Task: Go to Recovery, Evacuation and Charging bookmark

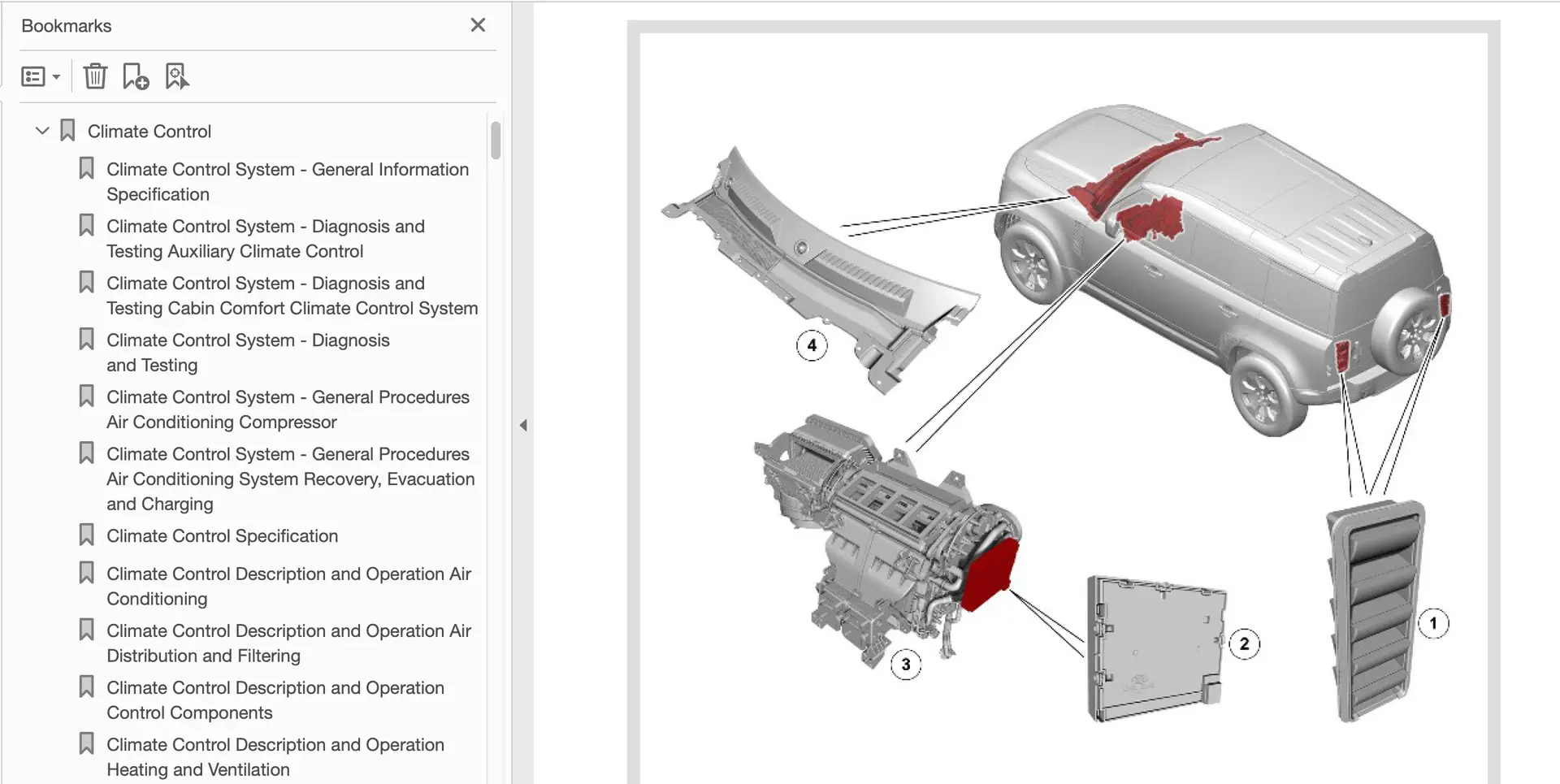Action: (x=290, y=479)
